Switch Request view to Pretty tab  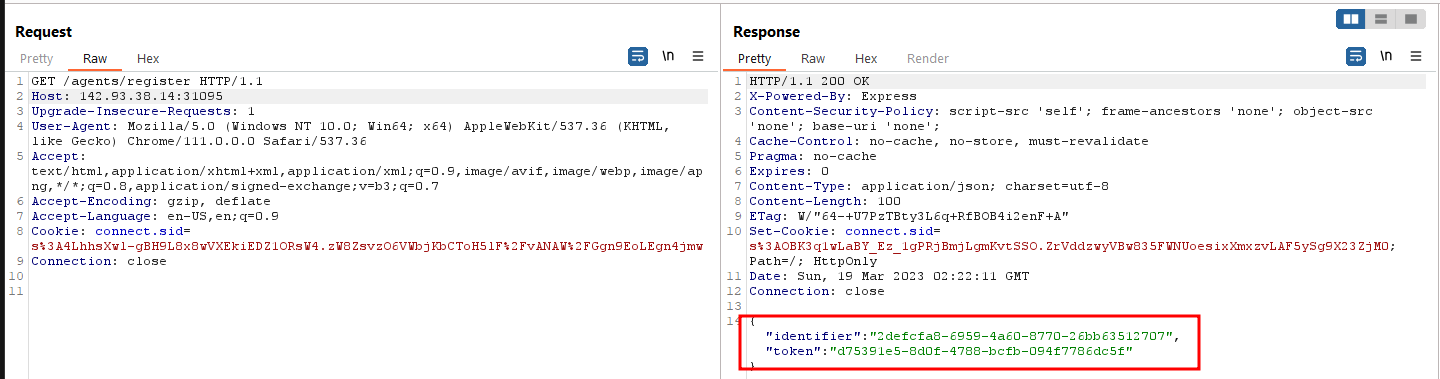tap(37, 59)
